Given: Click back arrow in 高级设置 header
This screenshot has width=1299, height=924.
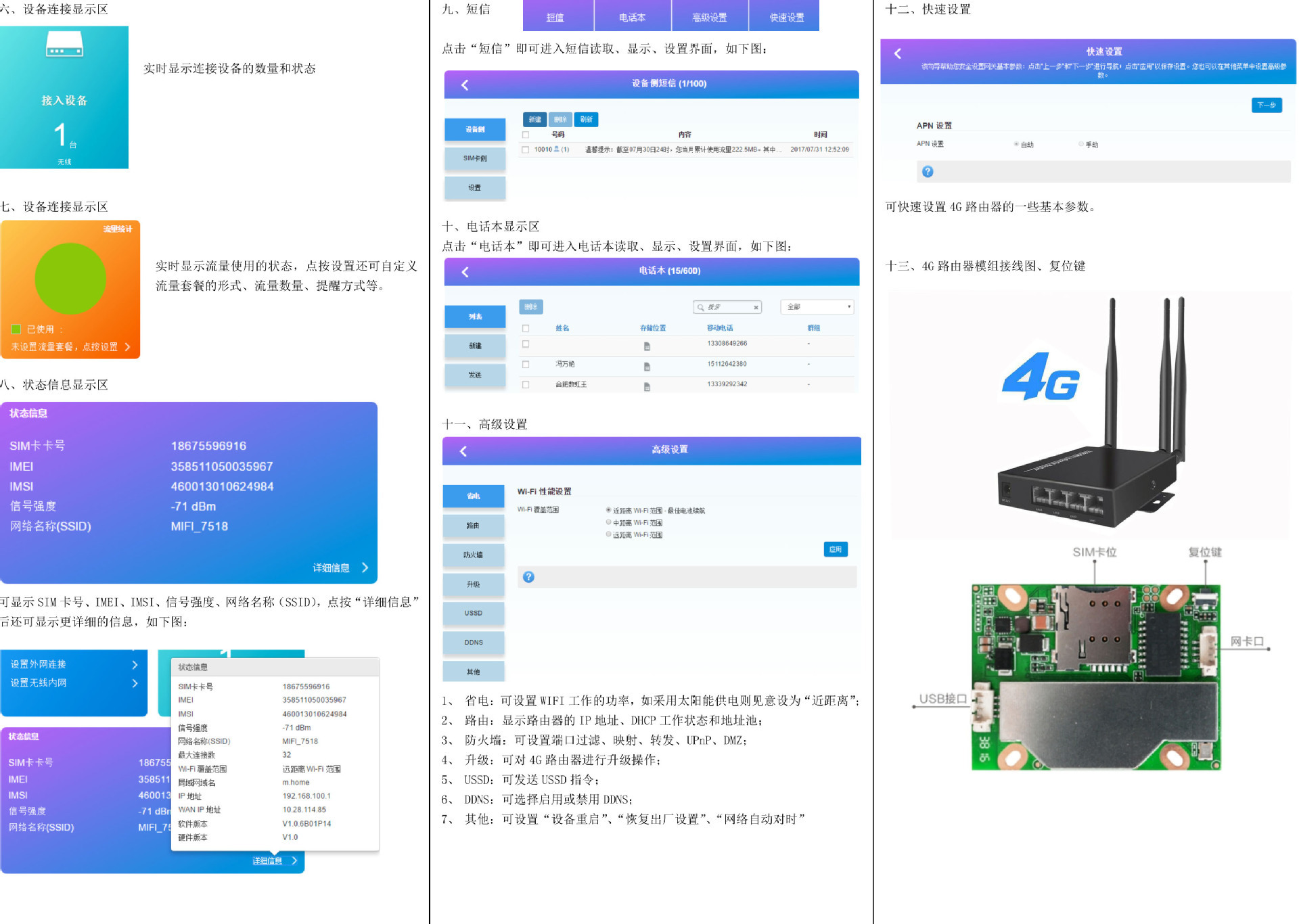Looking at the screenshot, I should tap(463, 451).
